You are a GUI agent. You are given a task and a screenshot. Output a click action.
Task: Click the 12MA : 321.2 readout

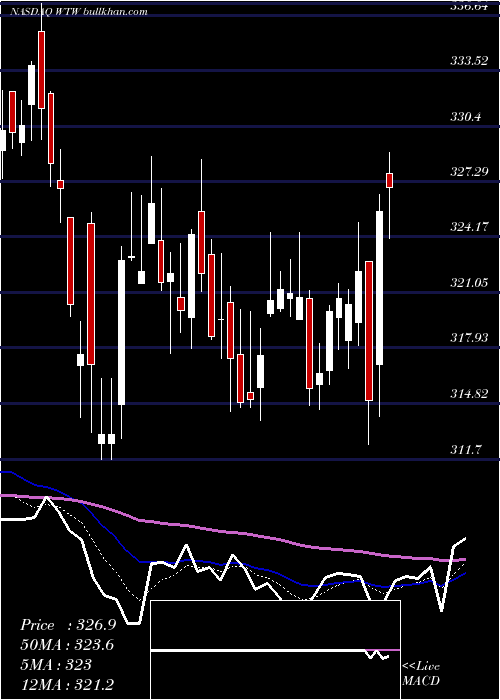67,684
